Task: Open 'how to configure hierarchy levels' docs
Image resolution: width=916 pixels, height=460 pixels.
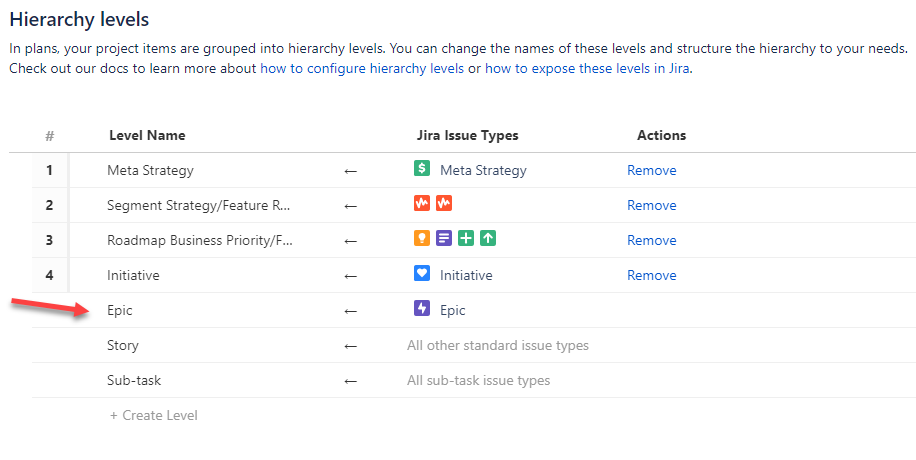Action: (362, 69)
